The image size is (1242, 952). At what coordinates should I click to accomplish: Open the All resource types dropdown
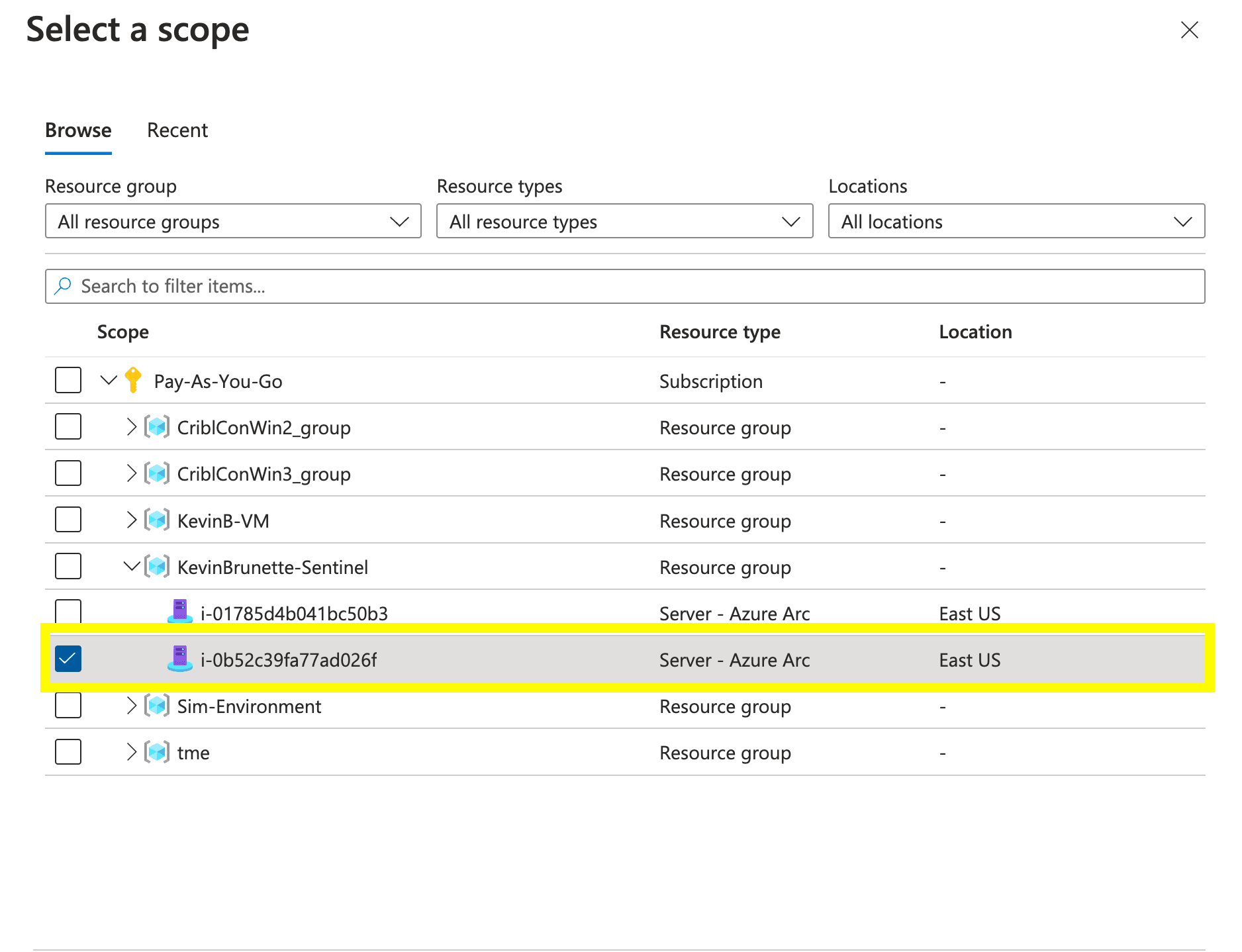(x=624, y=221)
